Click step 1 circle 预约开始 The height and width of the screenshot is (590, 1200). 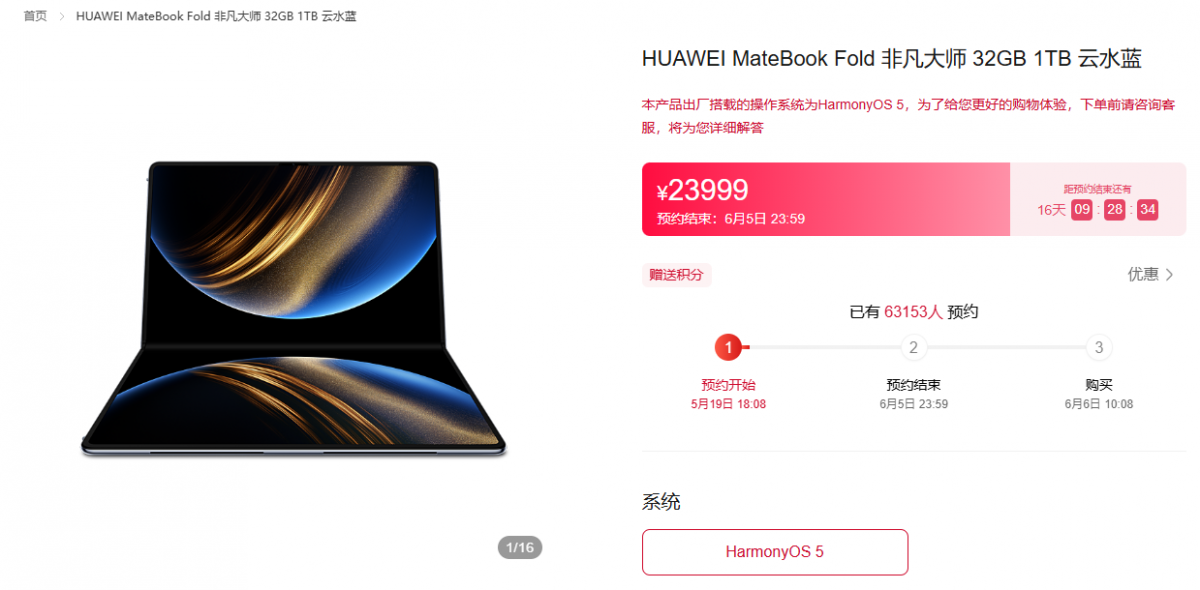click(x=728, y=348)
